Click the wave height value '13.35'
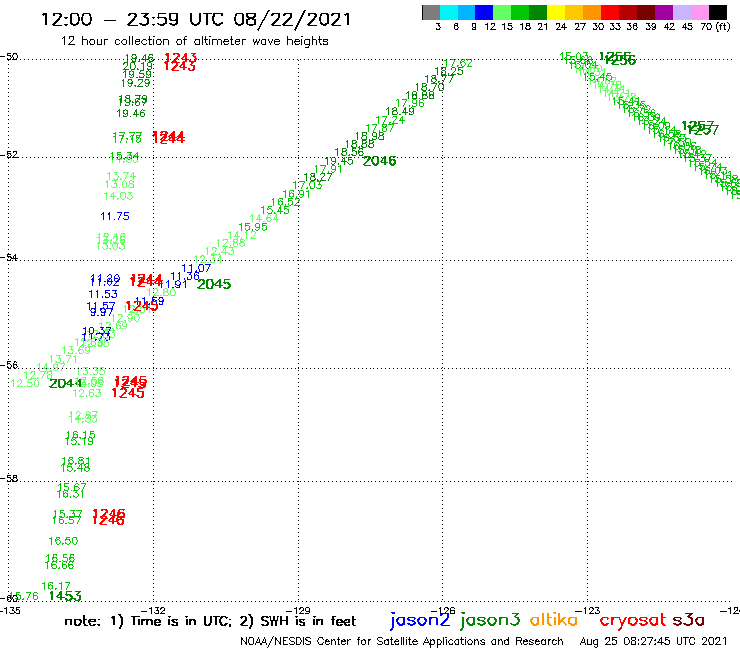This screenshot has width=740, height=650. pyautogui.click(x=91, y=371)
